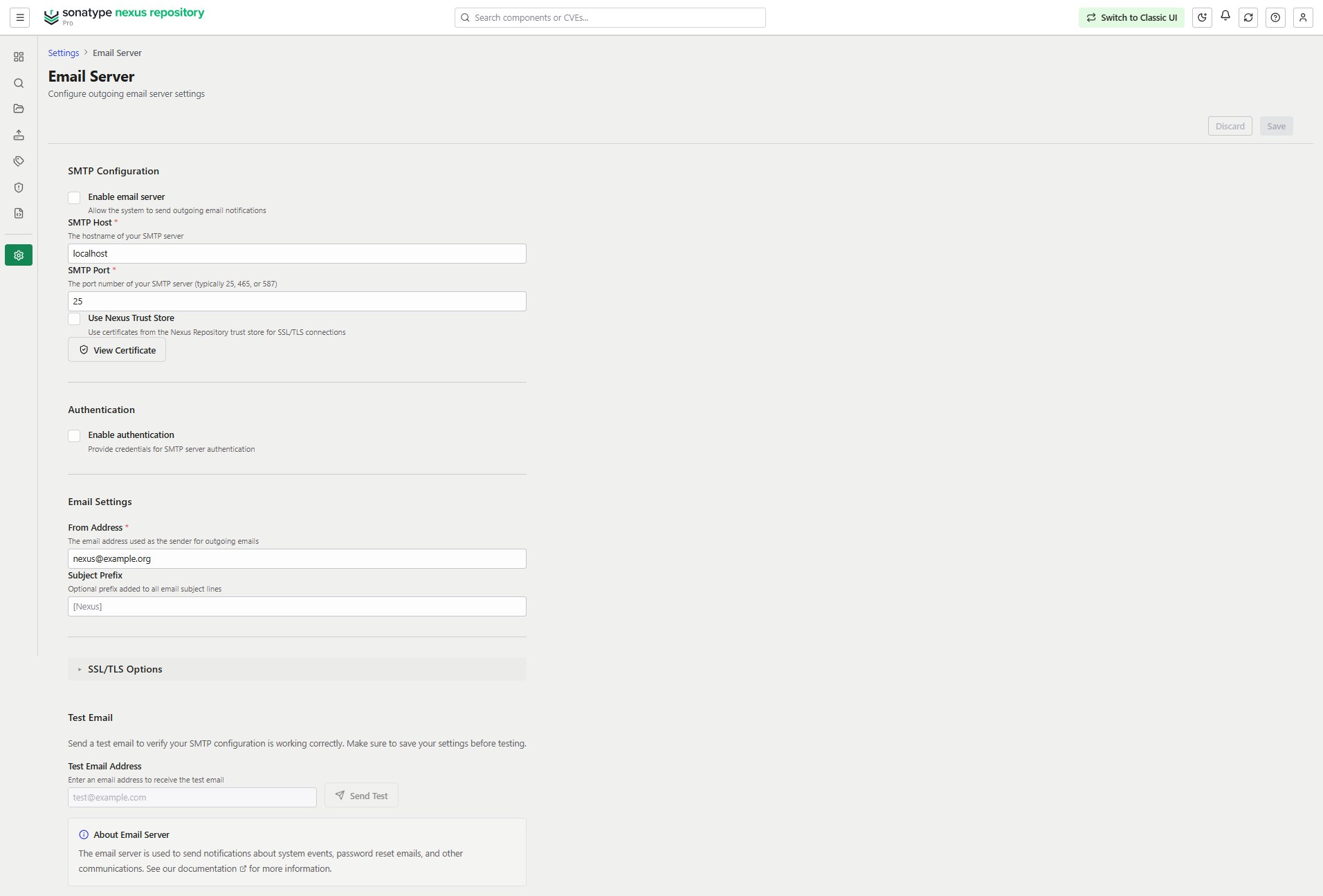
Task: Click the About Email Server info icon
Action: pyautogui.click(x=84, y=834)
